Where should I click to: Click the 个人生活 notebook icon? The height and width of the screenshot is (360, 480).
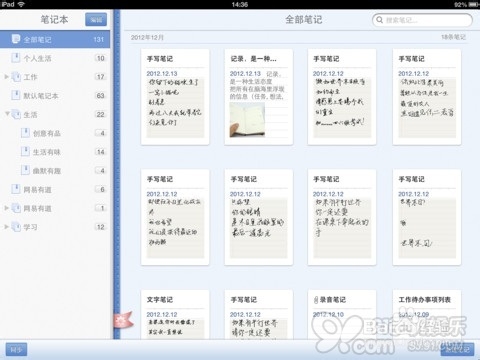click(x=16, y=58)
